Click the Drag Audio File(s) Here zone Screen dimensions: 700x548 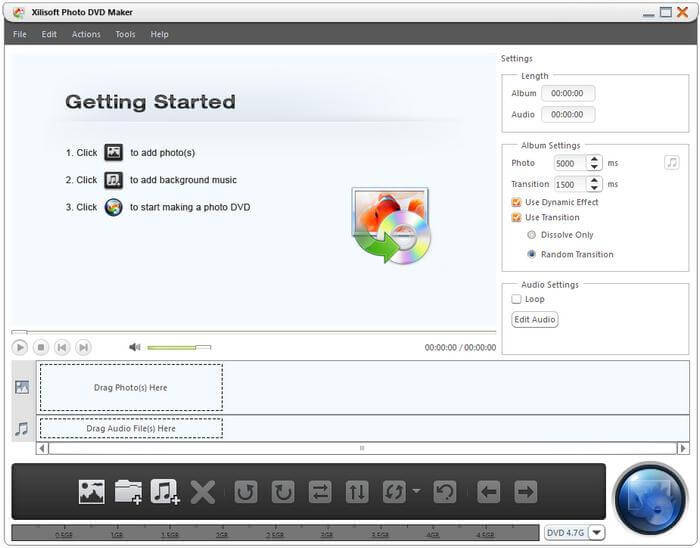point(131,428)
